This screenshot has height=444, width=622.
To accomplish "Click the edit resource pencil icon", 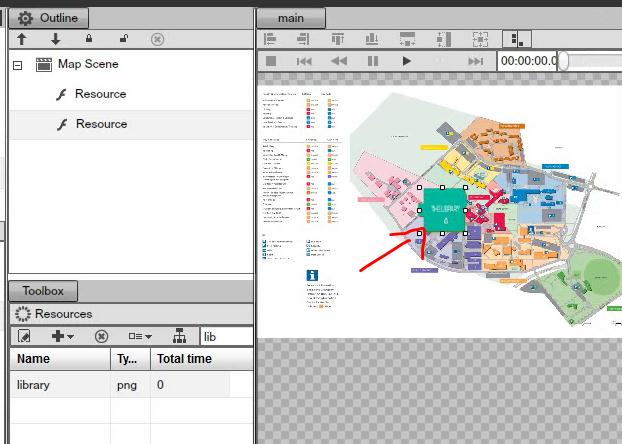I will (25, 336).
